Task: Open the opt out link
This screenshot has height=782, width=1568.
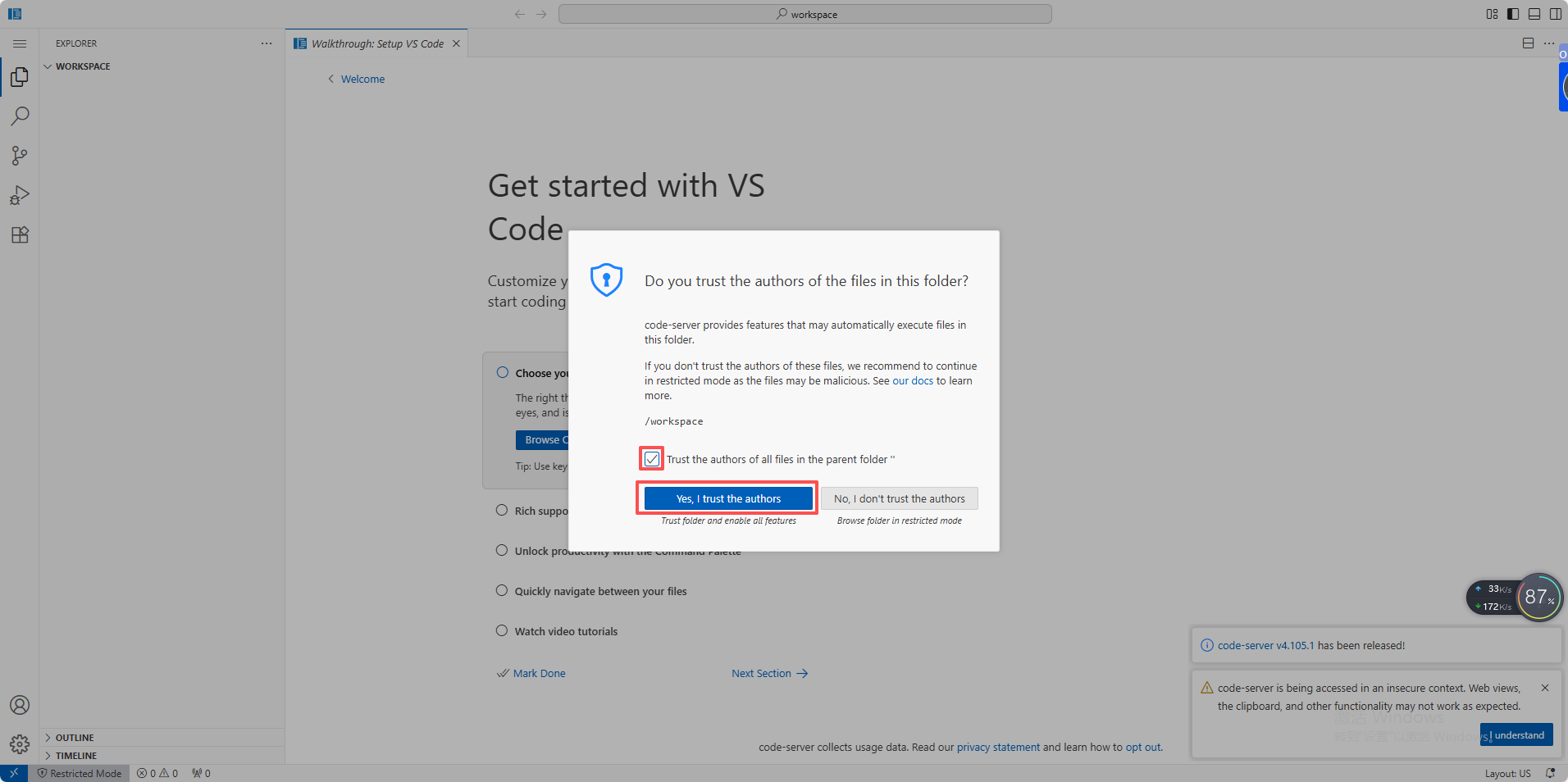Action: click(1143, 748)
